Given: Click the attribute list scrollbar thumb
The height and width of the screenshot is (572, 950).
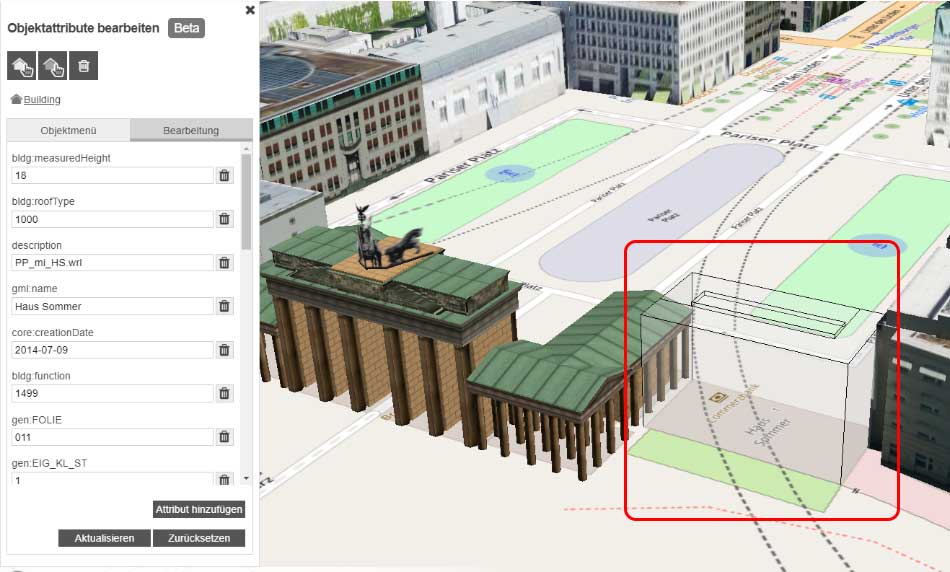Looking at the screenshot, I should [x=246, y=202].
